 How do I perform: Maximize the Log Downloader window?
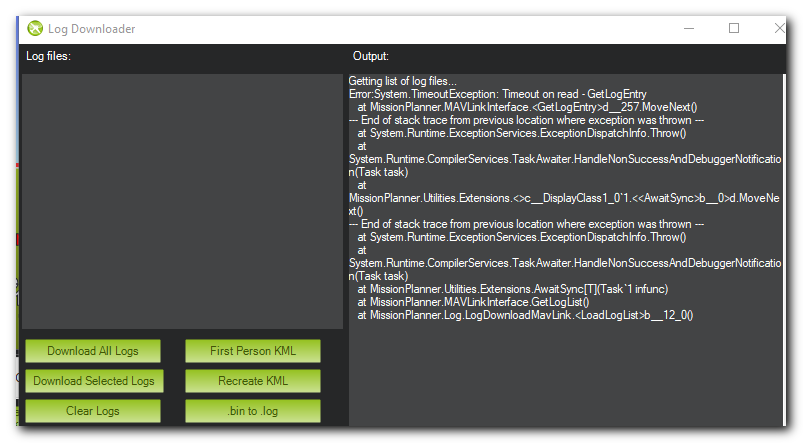pyautogui.click(x=734, y=28)
